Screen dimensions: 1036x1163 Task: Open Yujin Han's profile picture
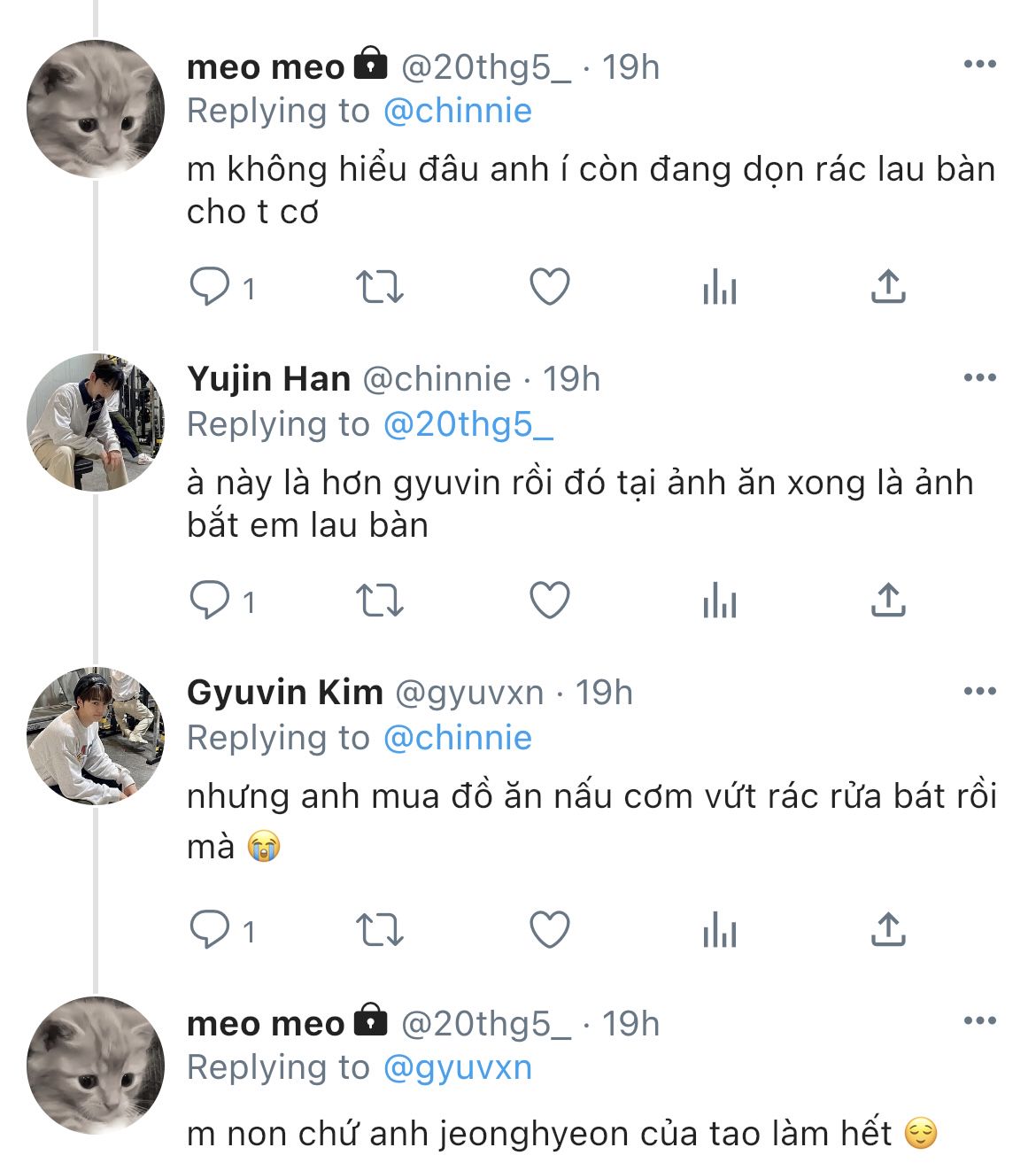tap(96, 423)
